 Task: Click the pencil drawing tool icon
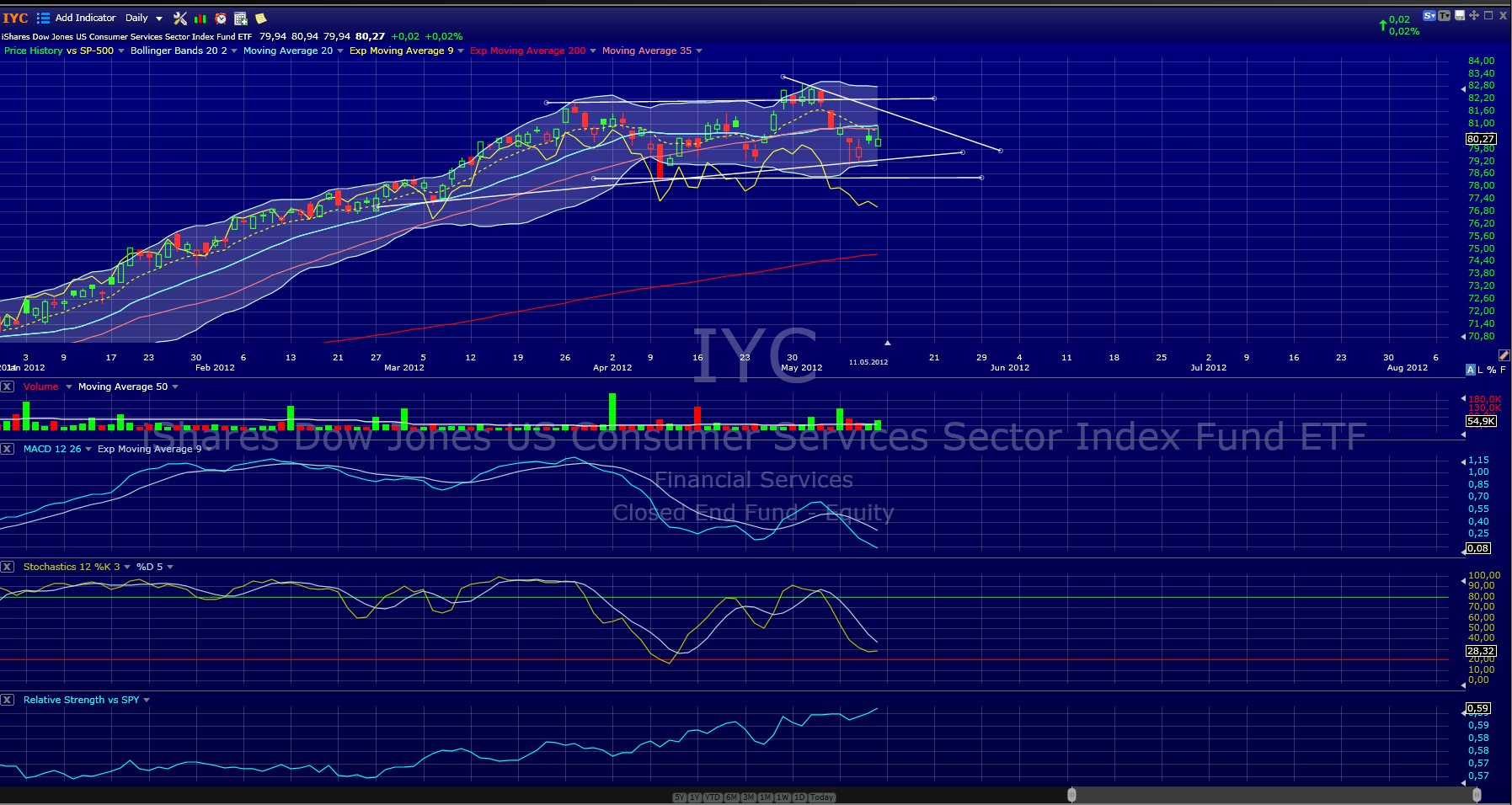1504,355
